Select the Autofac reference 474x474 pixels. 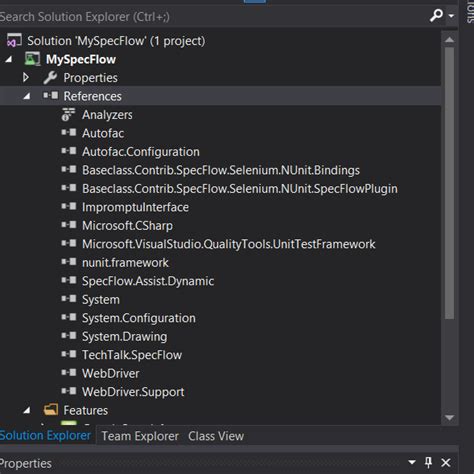point(103,133)
